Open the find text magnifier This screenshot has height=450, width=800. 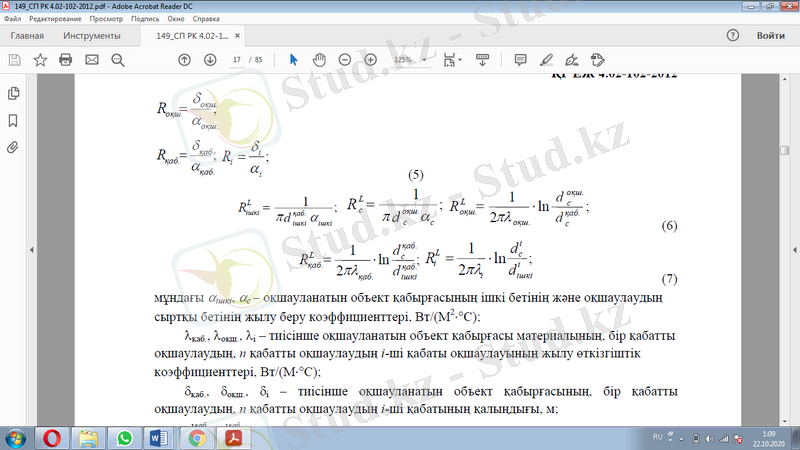click(x=118, y=60)
